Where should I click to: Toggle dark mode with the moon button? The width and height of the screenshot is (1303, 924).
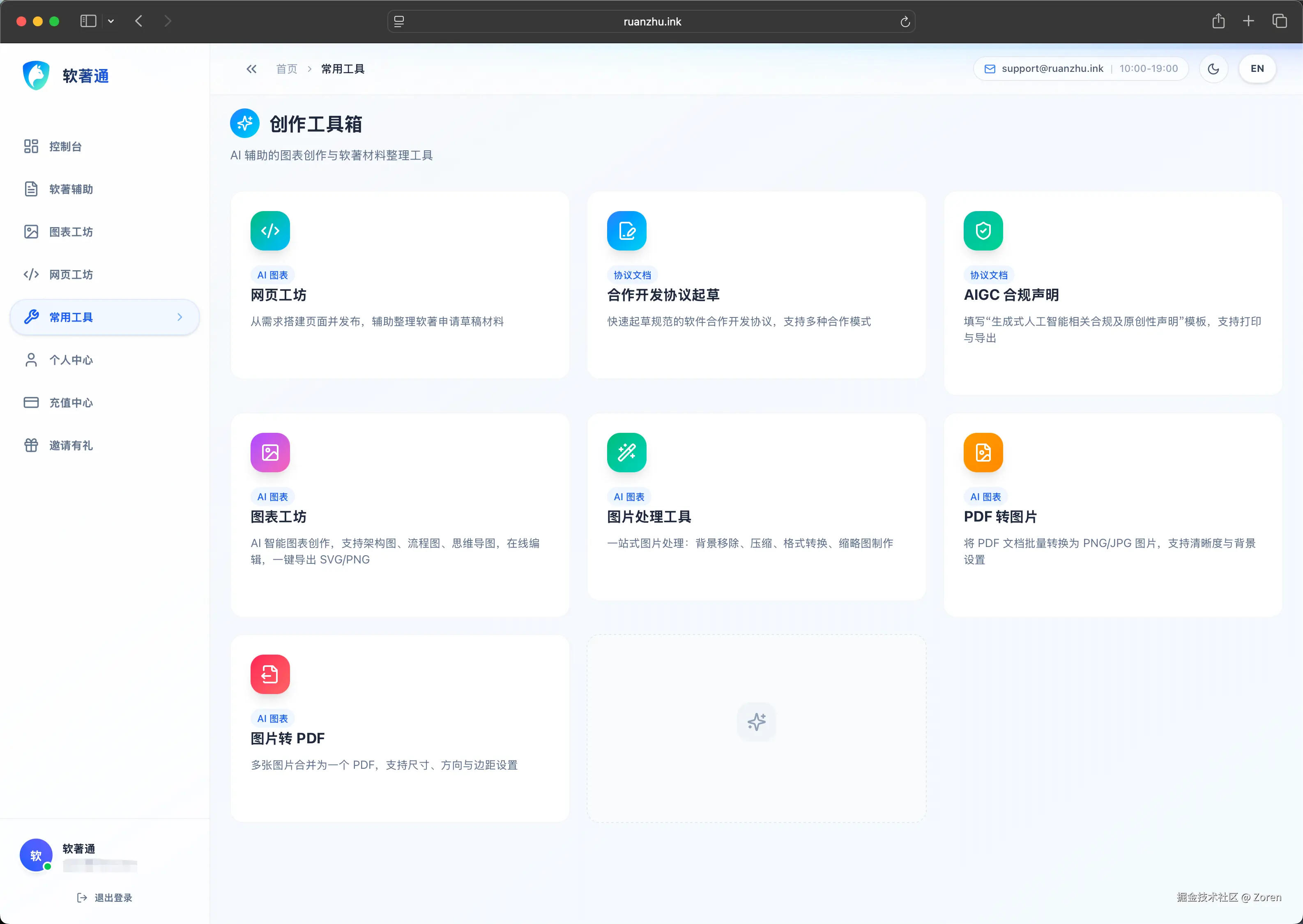pos(1213,68)
